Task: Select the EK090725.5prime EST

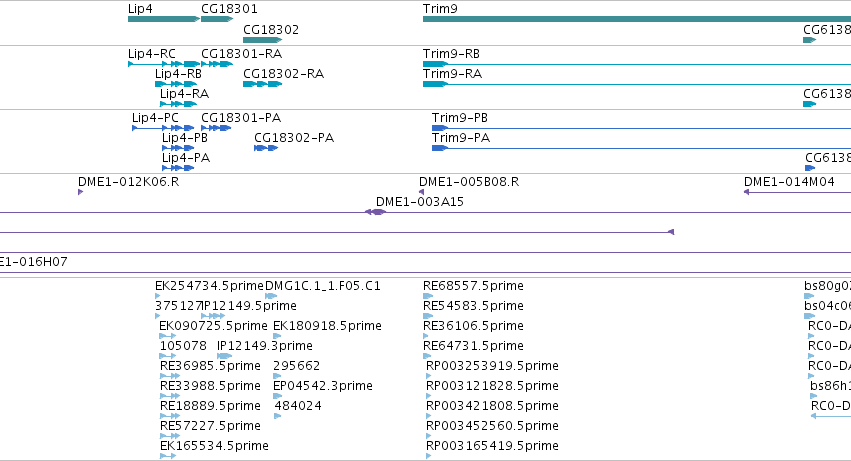Action: pyautogui.click(x=168, y=336)
